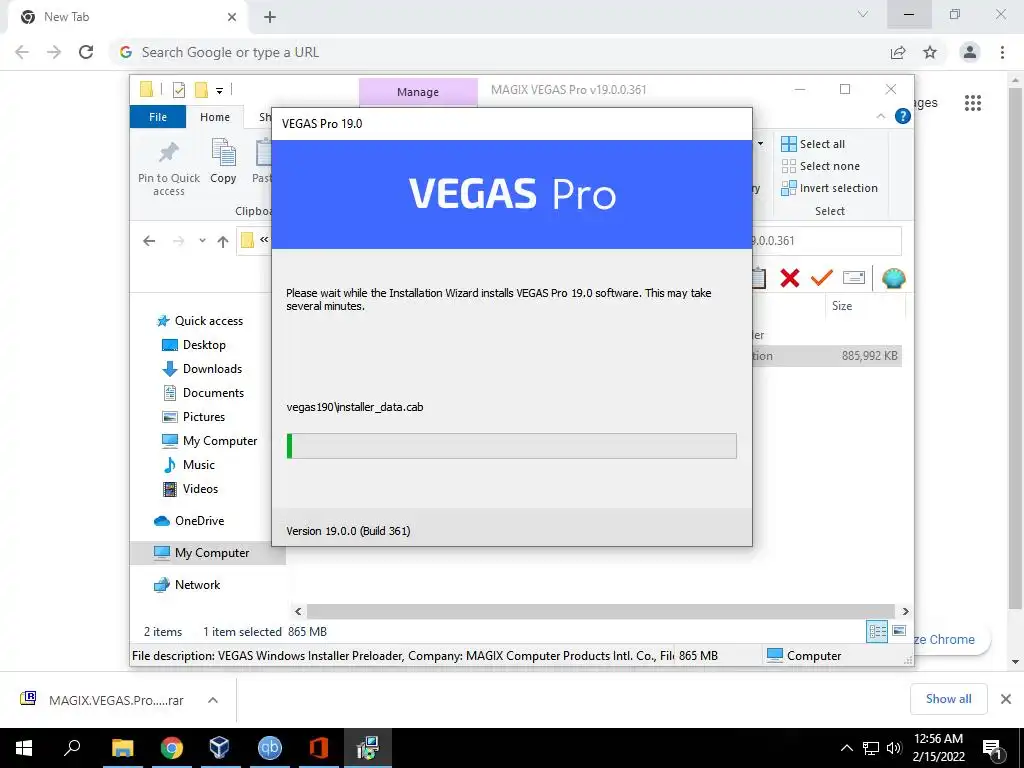Click Pin to Quick access icon
Screen dimensions: 1024x768
(168, 153)
